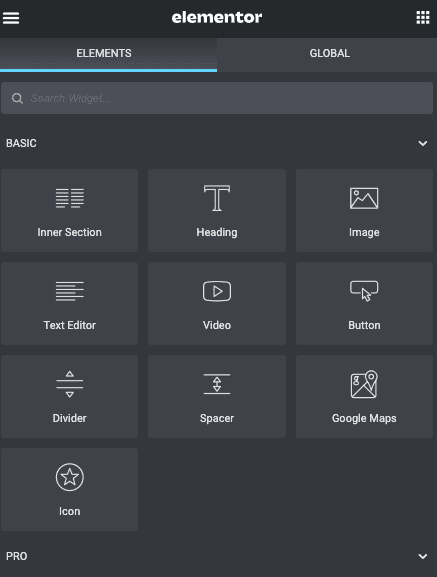The height and width of the screenshot is (577, 437).
Task: Open the hamburger menu
Action: click(x=11, y=18)
